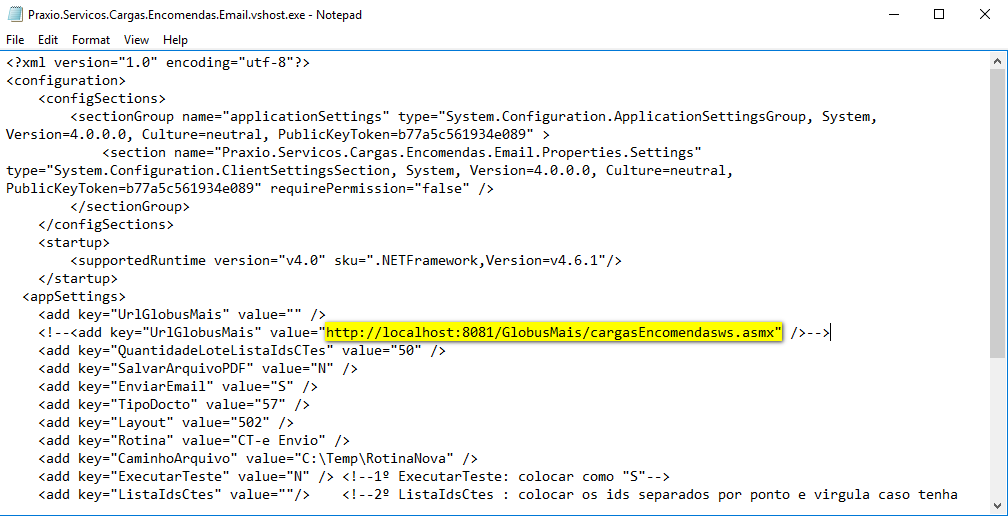
Task: Open the Help menu
Action: coord(175,40)
